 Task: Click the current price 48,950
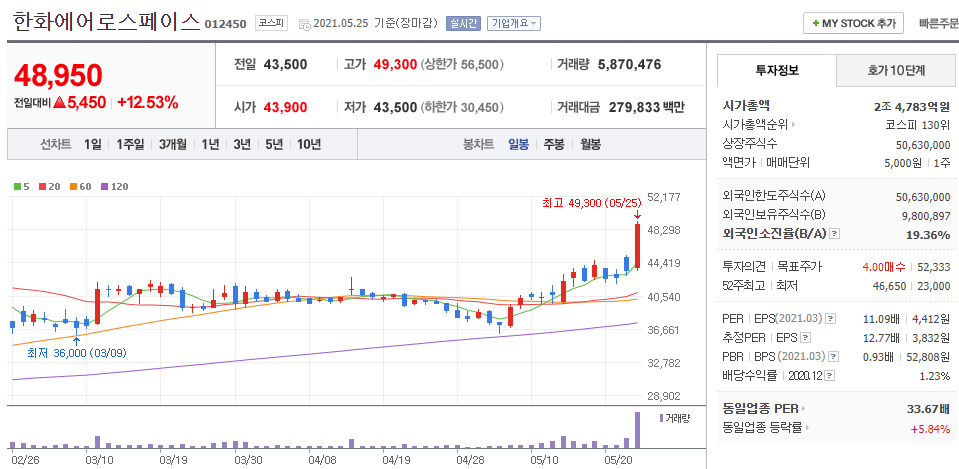point(58,75)
